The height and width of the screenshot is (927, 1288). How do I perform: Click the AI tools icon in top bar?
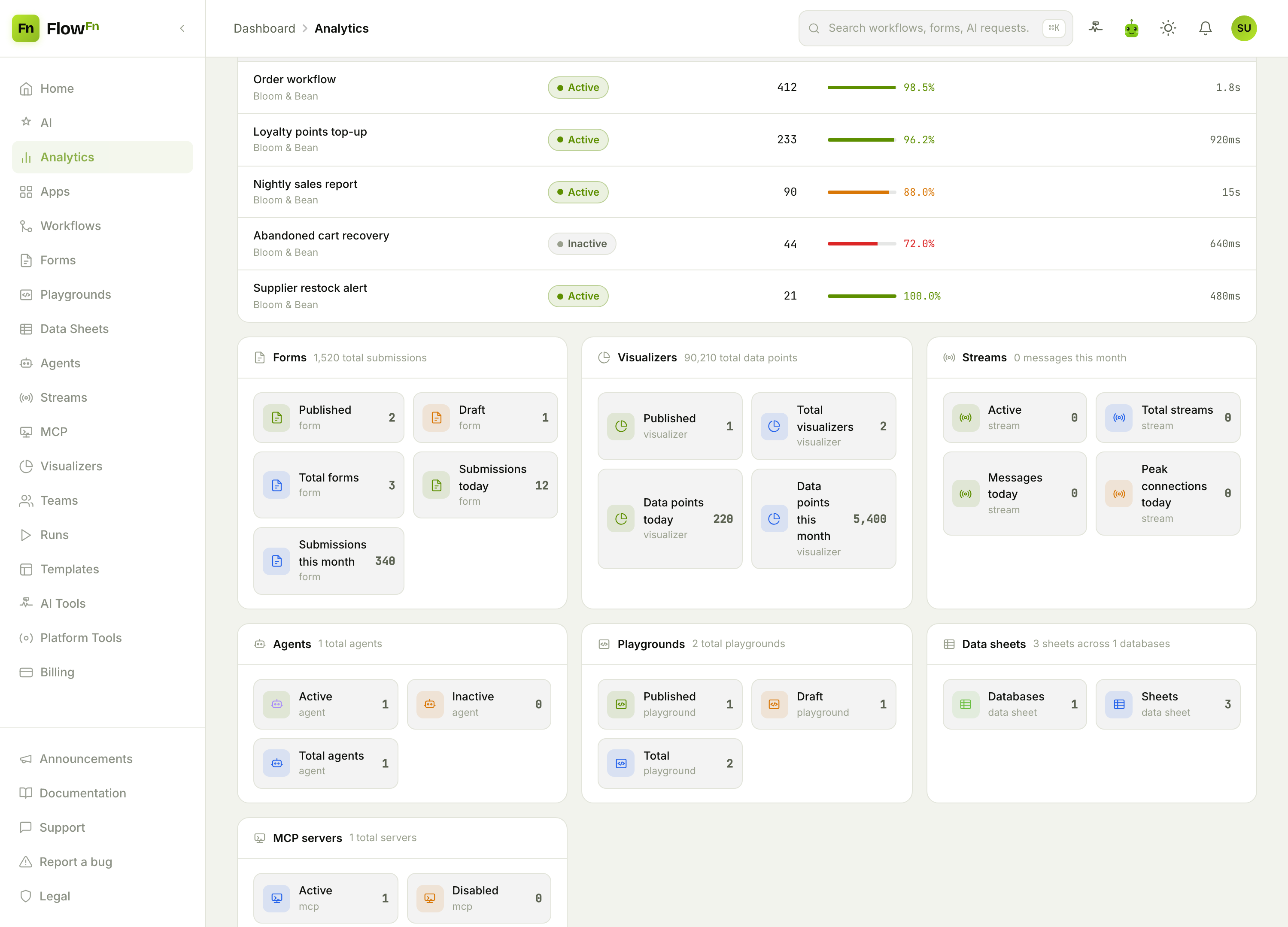(x=1095, y=27)
